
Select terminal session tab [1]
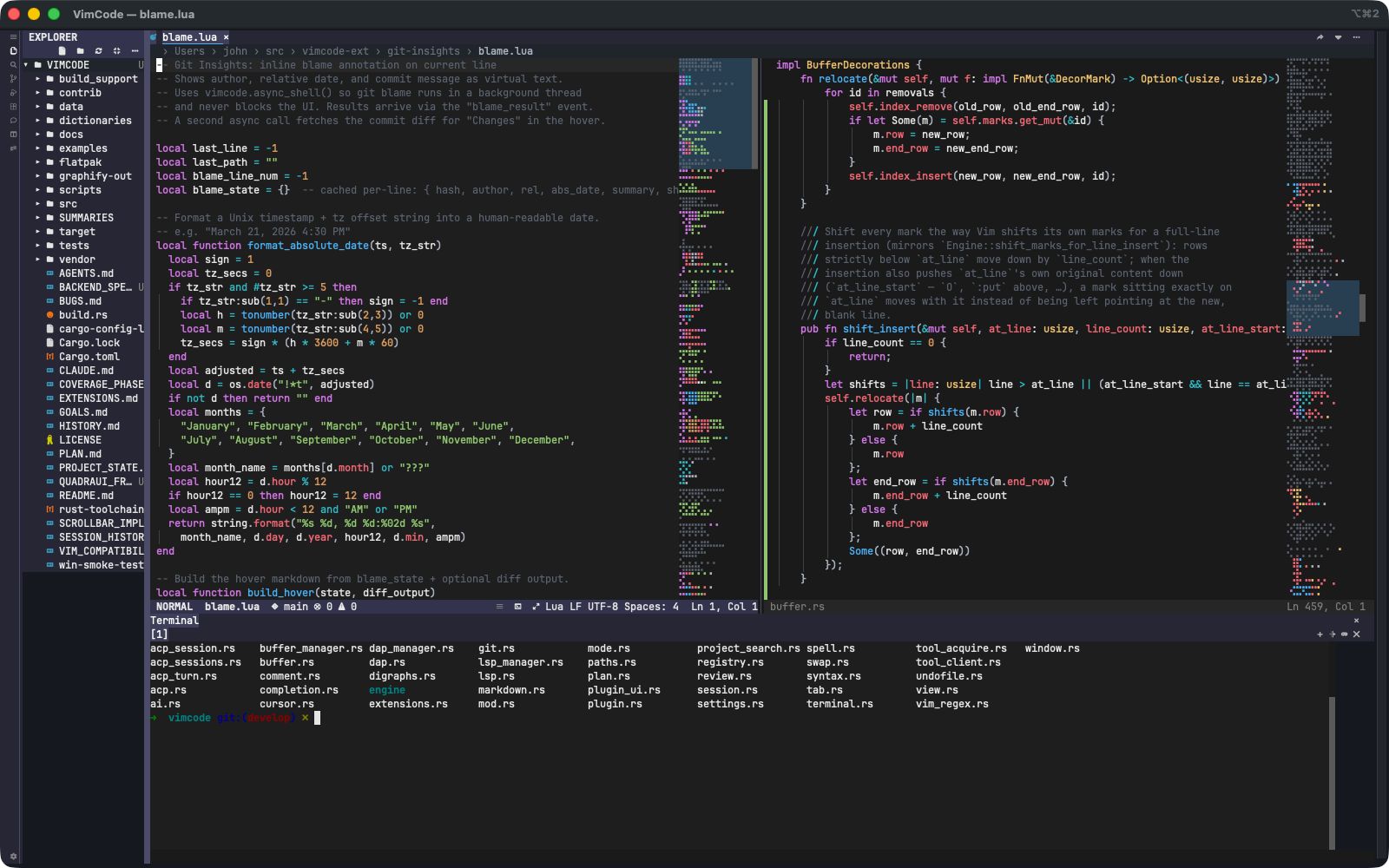point(160,635)
